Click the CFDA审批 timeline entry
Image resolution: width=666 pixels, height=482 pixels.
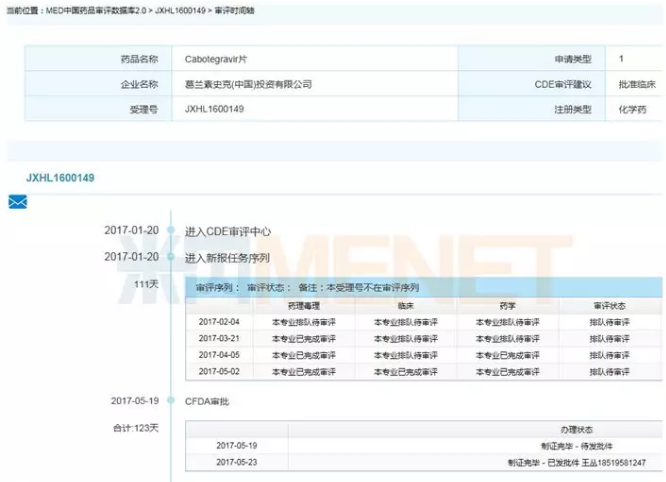(207, 401)
